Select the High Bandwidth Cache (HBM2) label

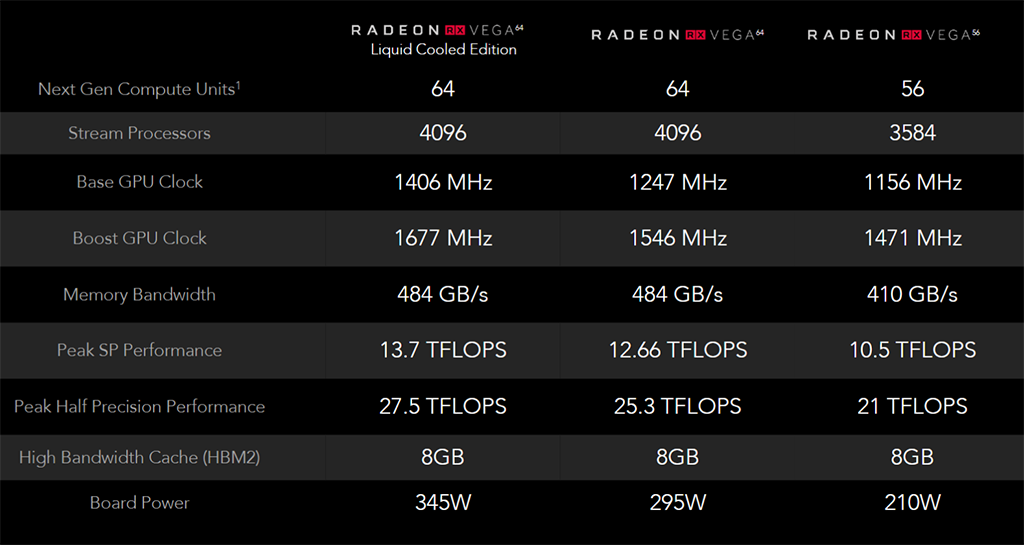point(139,457)
